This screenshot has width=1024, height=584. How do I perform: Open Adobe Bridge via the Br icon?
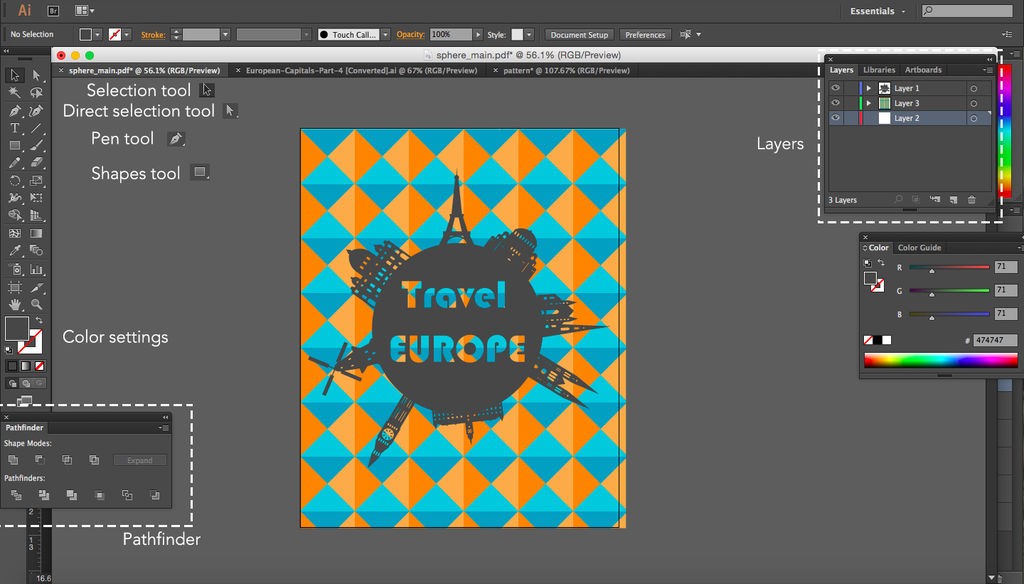coord(53,11)
